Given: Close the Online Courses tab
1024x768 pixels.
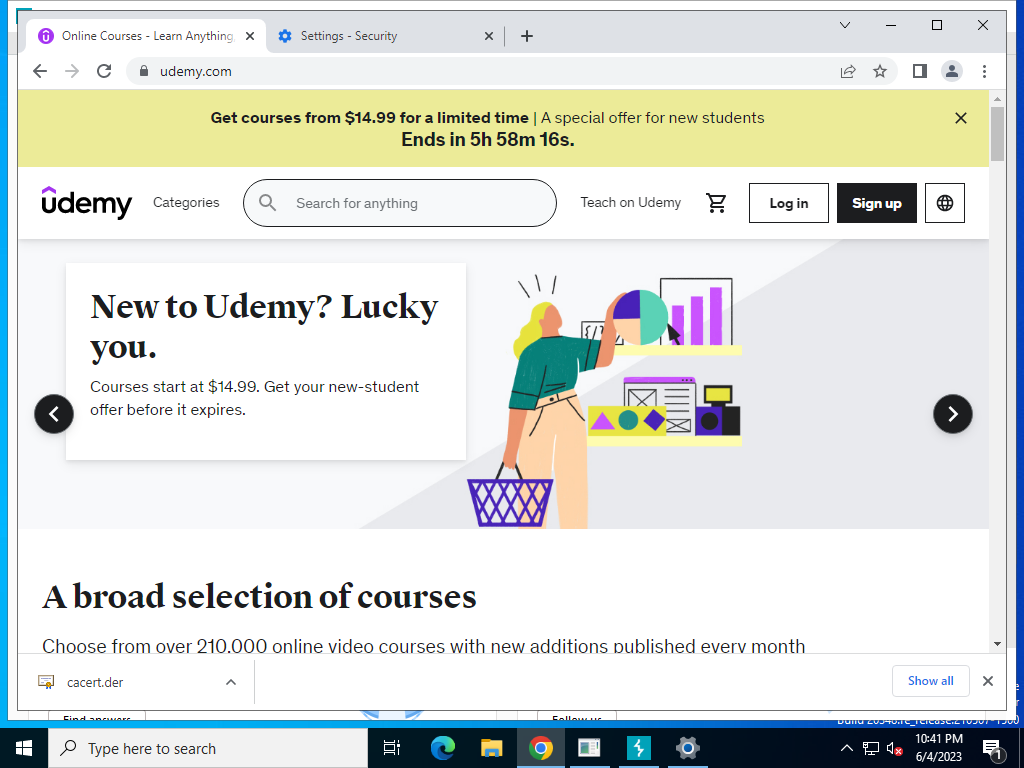Looking at the screenshot, I should click(249, 36).
